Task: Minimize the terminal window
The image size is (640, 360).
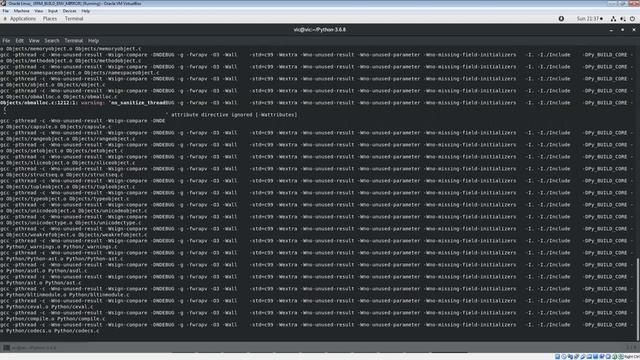Action: tap(611, 30)
